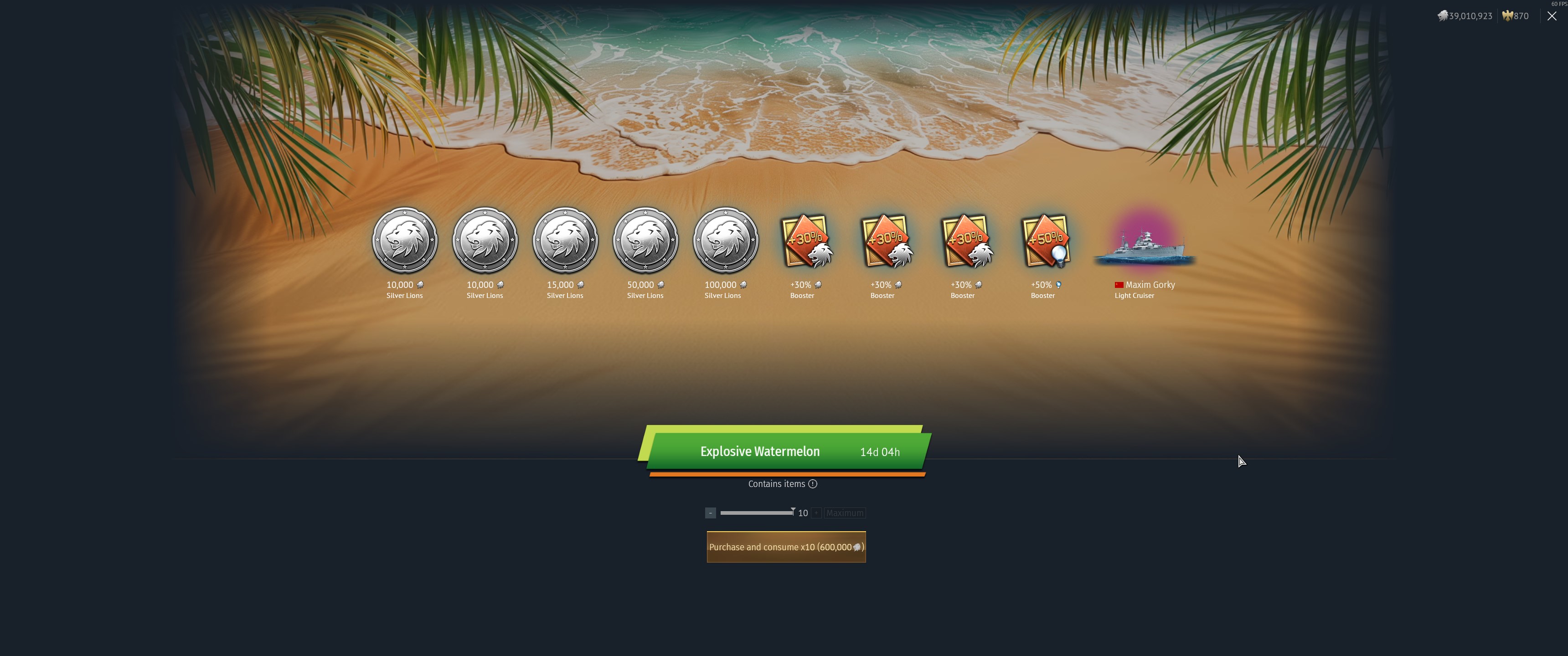
Task: Purchase and consume x10 for 600,000
Action: [786, 547]
